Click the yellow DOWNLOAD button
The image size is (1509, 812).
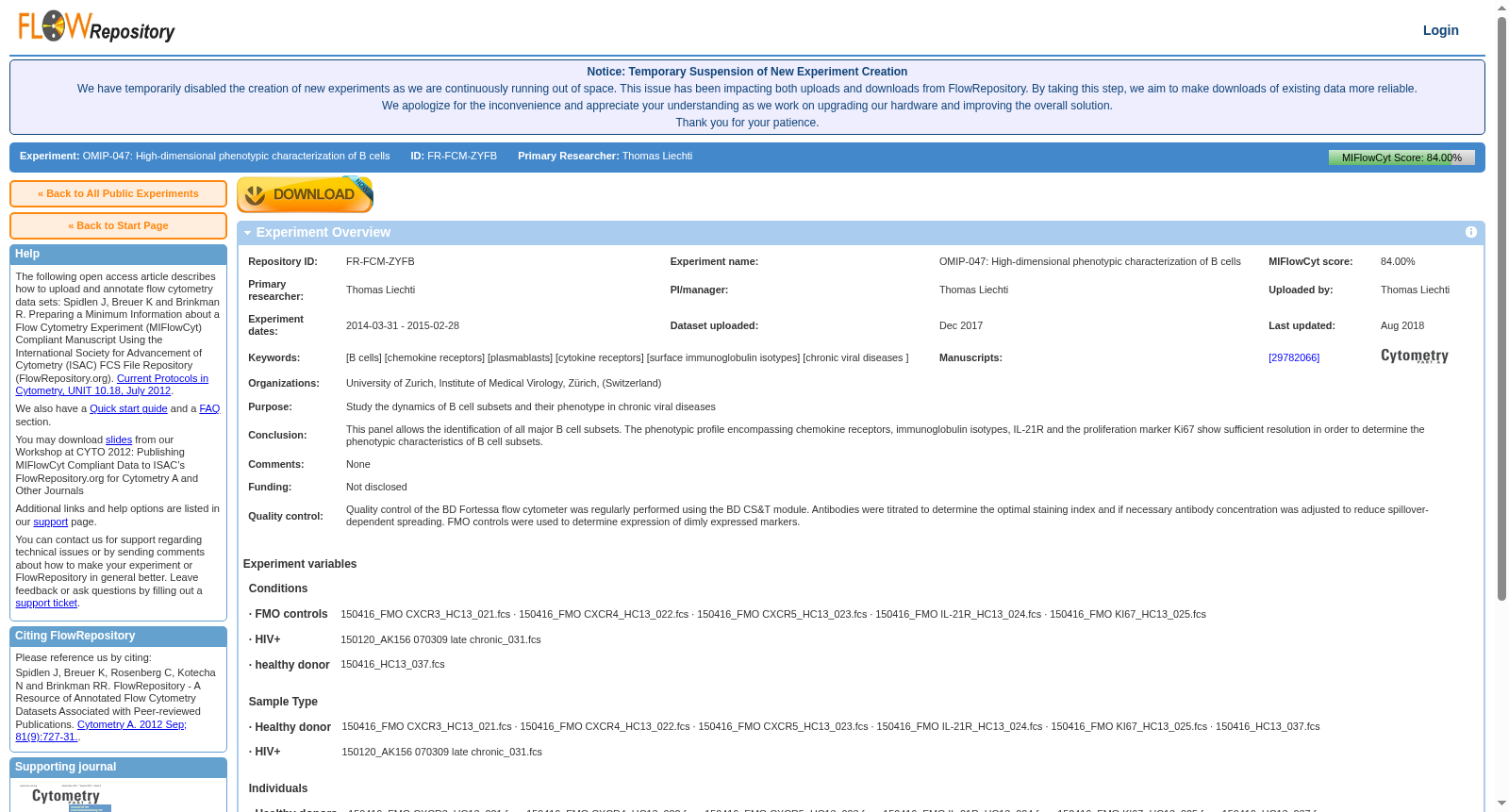[305, 194]
